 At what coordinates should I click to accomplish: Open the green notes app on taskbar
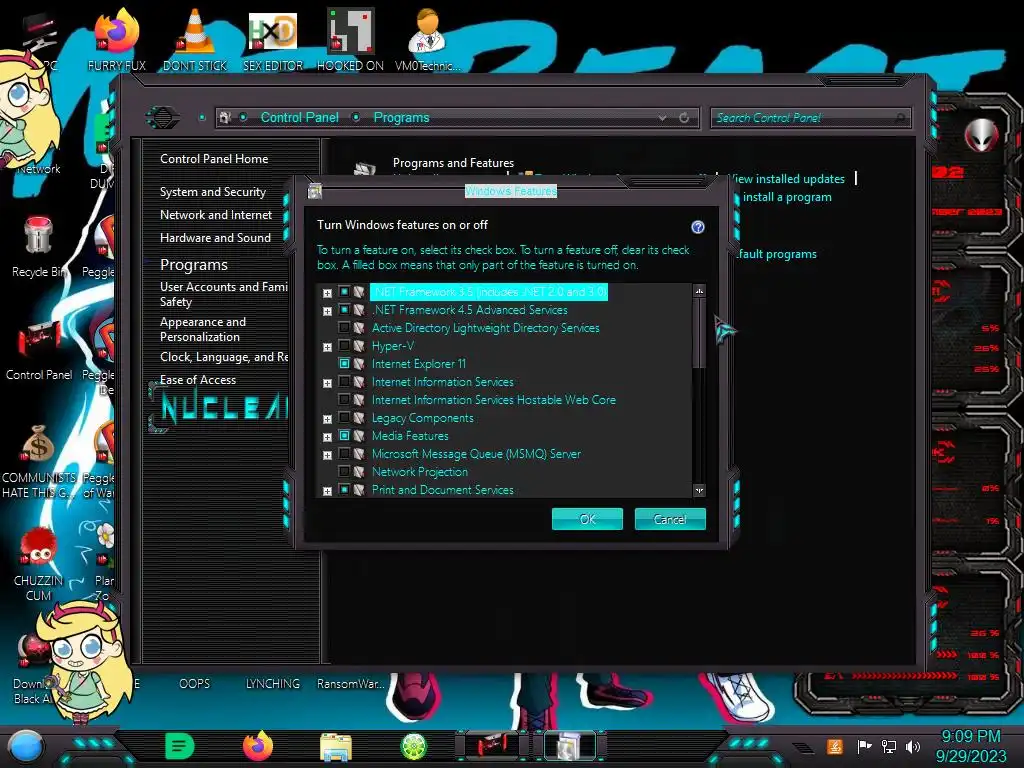(x=180, y=746)
